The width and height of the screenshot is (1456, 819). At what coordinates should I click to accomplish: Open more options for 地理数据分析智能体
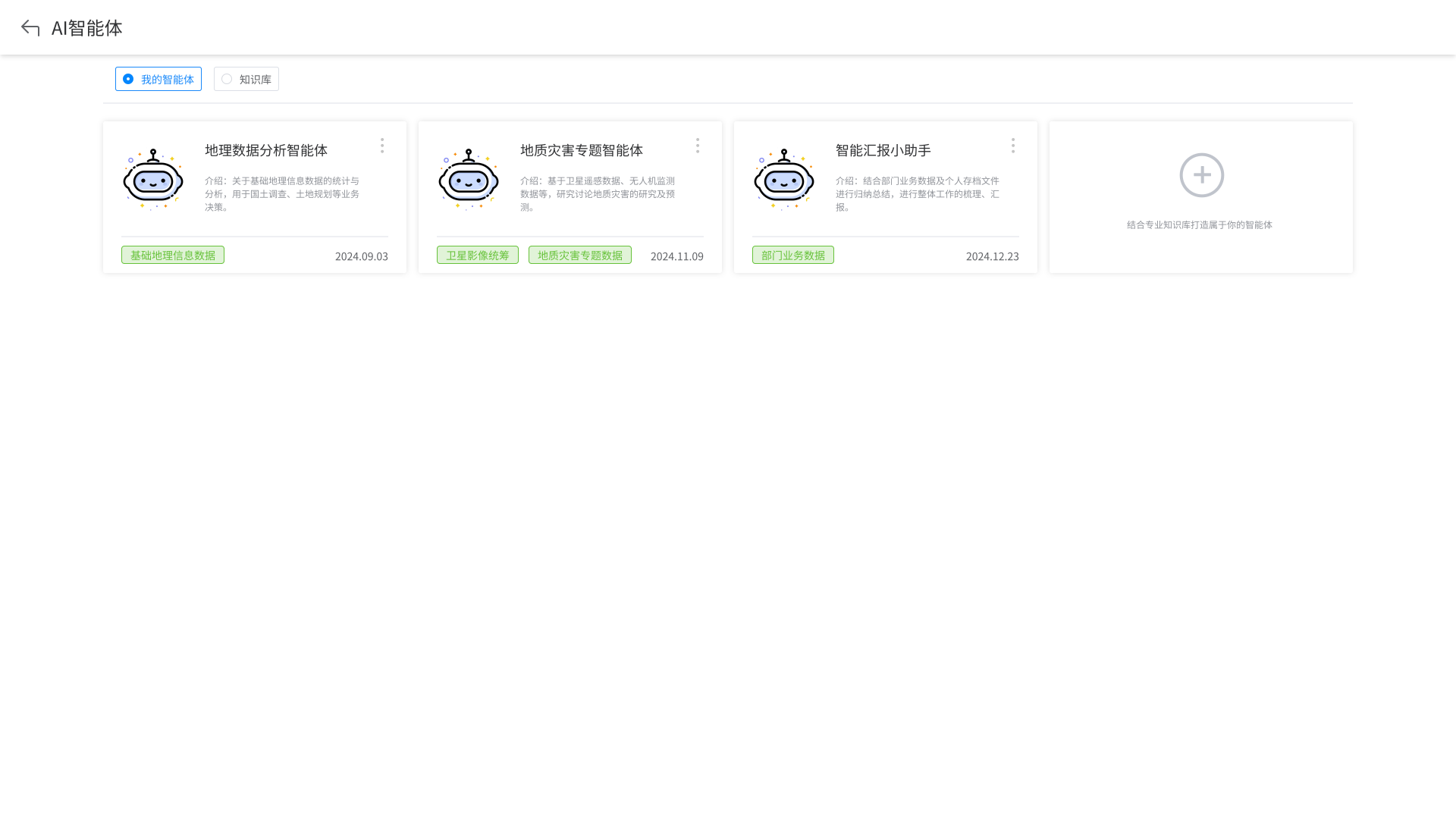(382, 146)
